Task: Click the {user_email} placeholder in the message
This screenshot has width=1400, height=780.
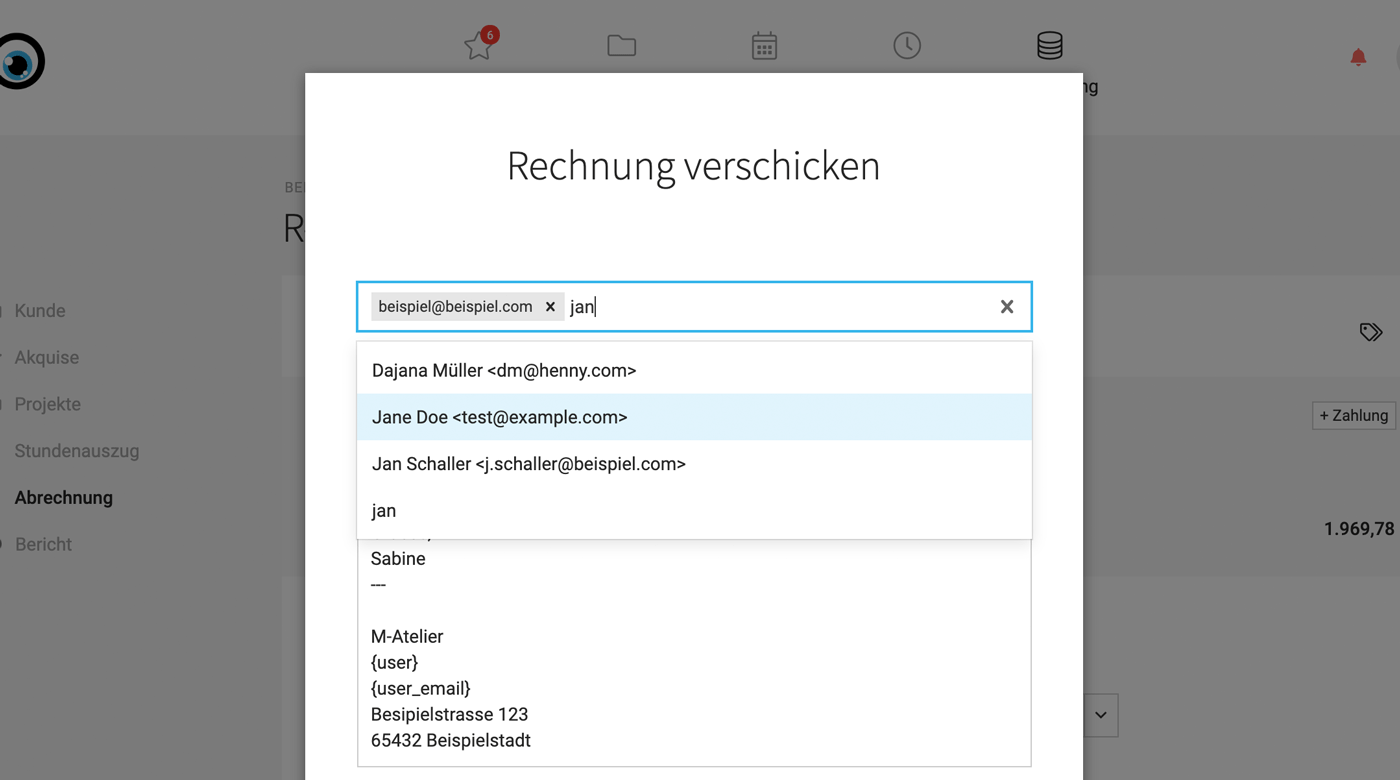Action: pyautogui.click(x=420, y=688)
